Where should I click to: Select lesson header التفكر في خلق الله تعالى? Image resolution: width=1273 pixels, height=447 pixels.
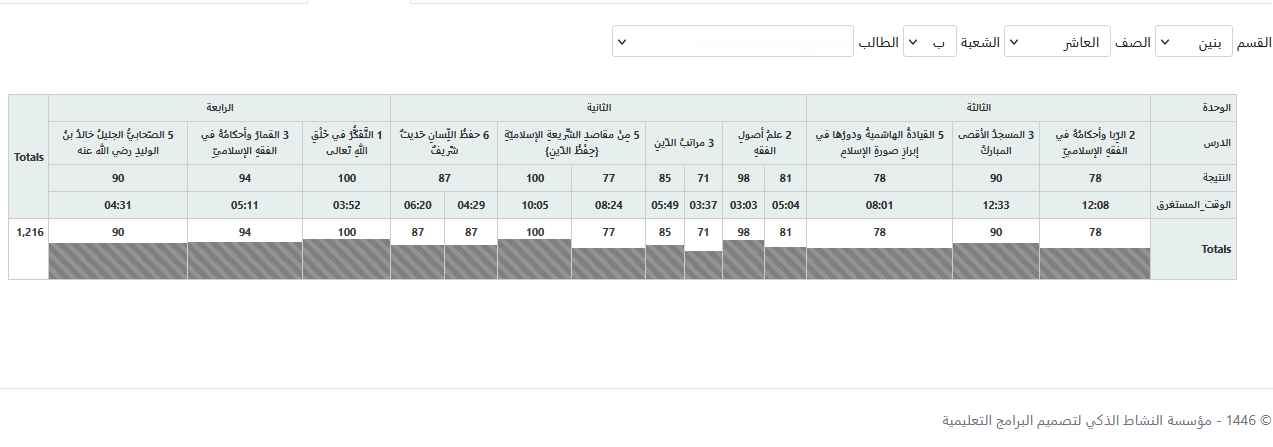tap(346, 142)
